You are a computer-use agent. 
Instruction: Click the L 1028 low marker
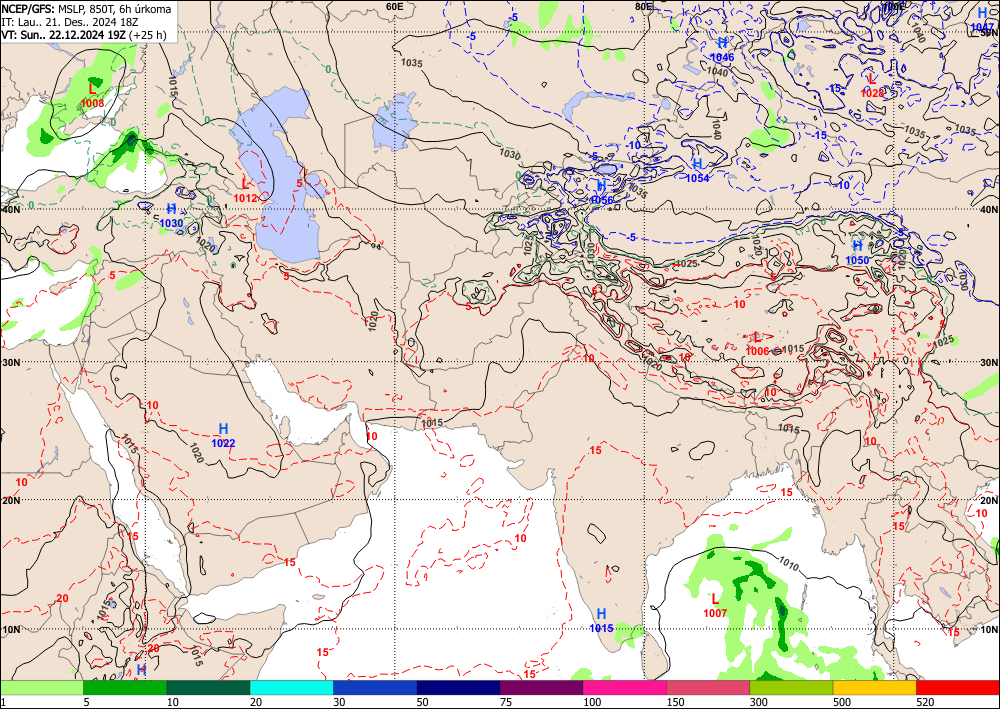872,85
